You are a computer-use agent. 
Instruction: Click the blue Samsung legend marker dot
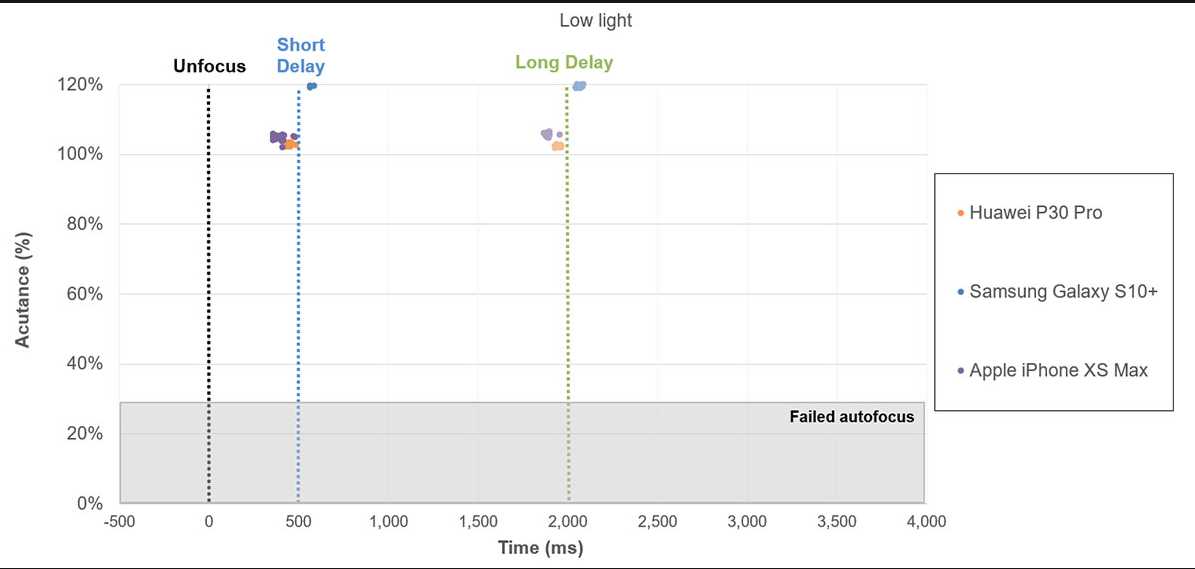[961, 292]
